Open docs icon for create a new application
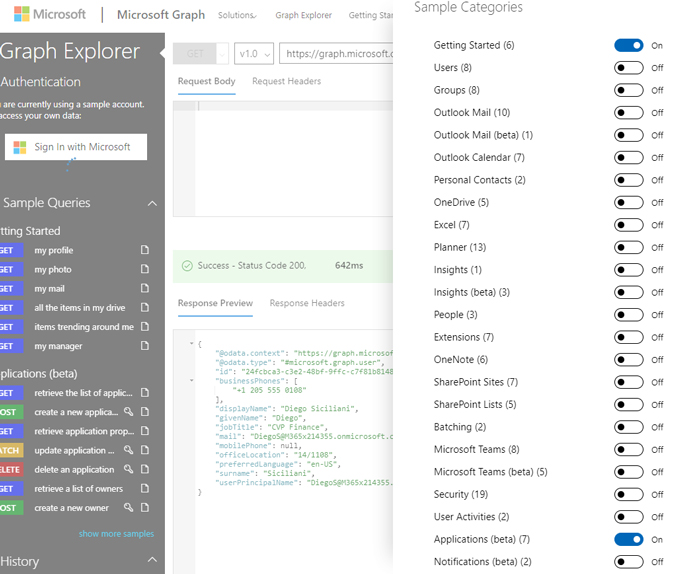 click(145, 412)
